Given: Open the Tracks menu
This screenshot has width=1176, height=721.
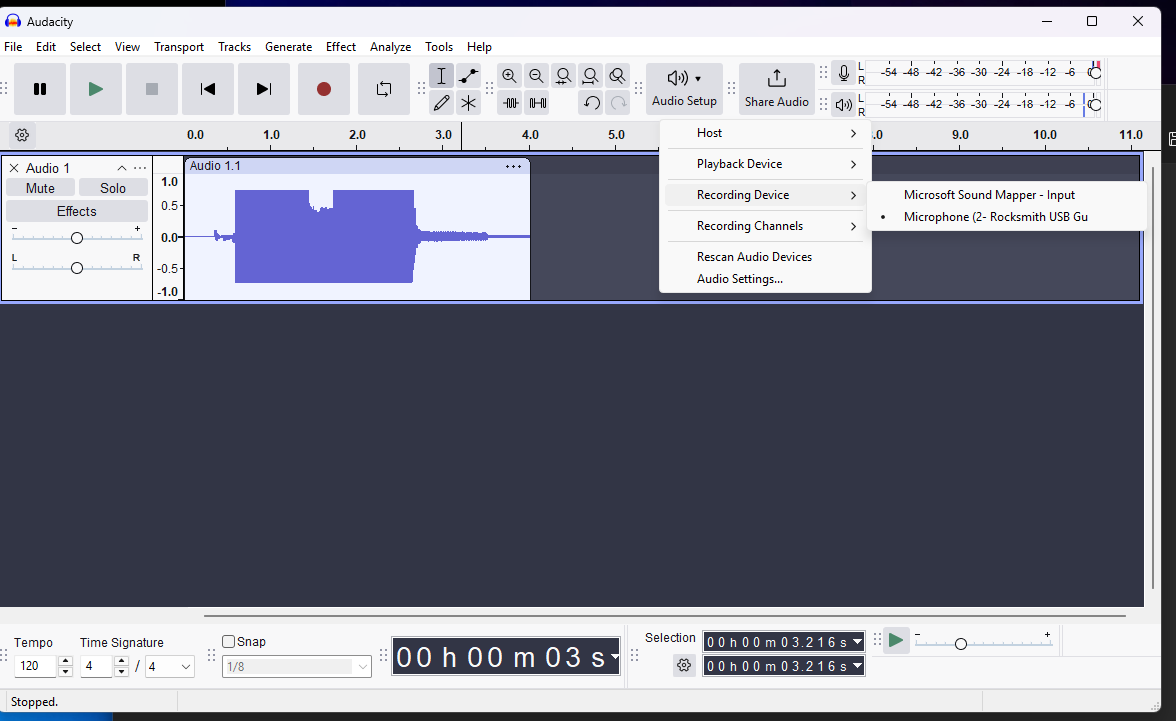Looking at the screenshot, I should click(234, 47).
